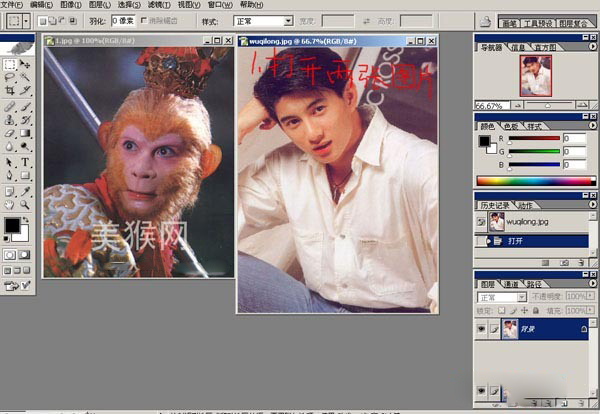Open the file browser icon in options bar
600x414 pixels.
click(x=485, y=20)
